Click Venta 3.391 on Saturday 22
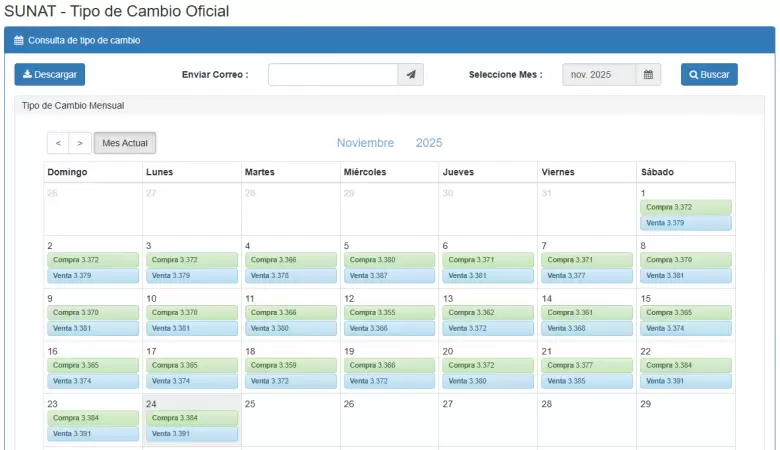 tap(686, 381)
